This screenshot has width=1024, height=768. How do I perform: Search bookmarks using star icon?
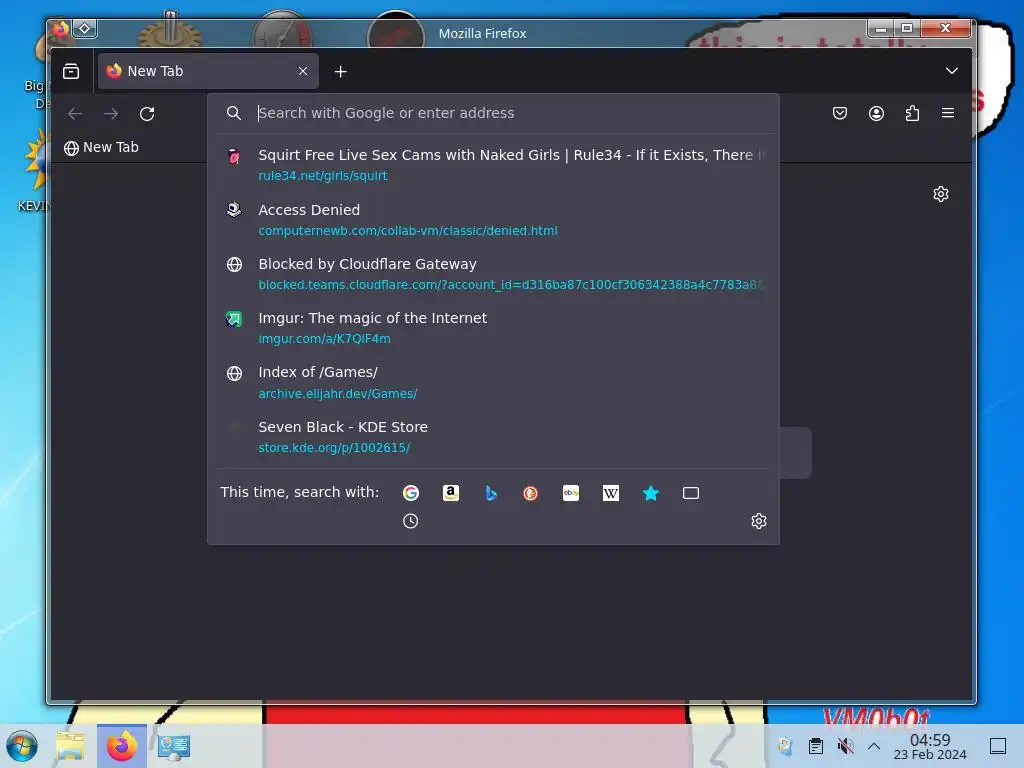[x=650, y=493]
